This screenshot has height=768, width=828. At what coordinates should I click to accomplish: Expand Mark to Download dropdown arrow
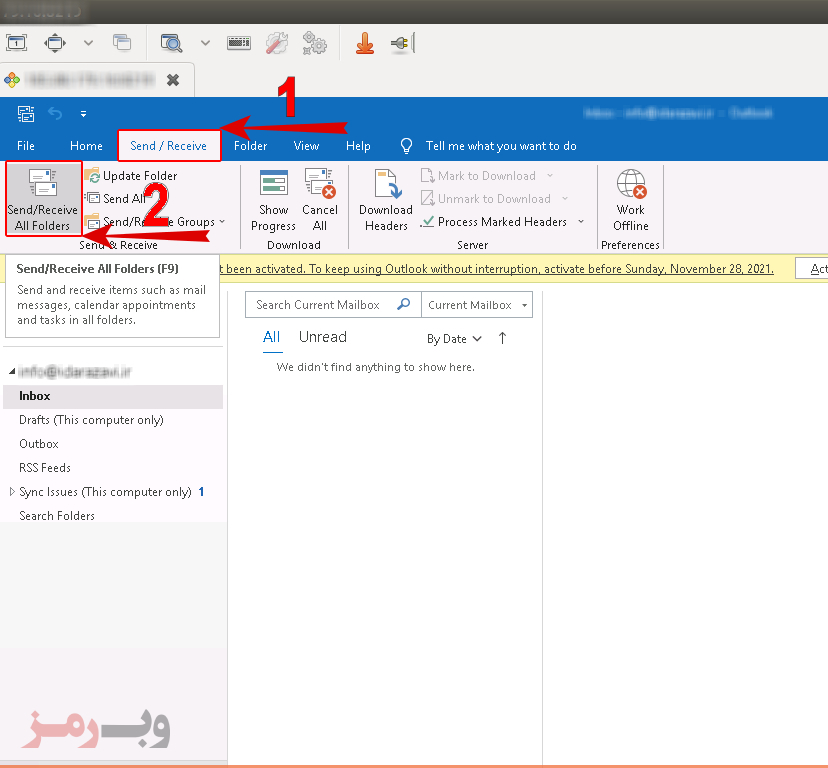pyautogui.click(x=550, y=176)
